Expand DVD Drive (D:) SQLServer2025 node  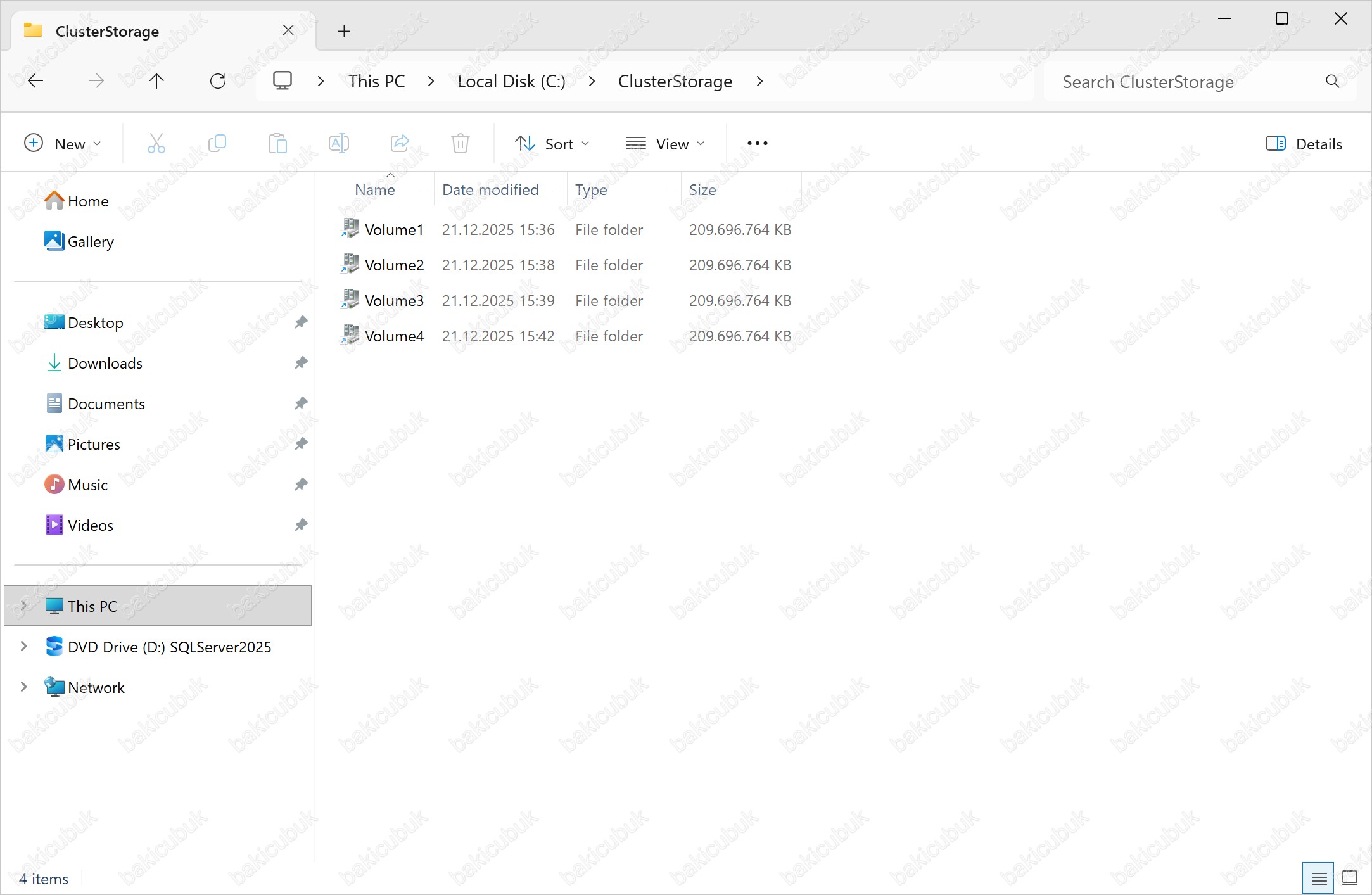23,647
